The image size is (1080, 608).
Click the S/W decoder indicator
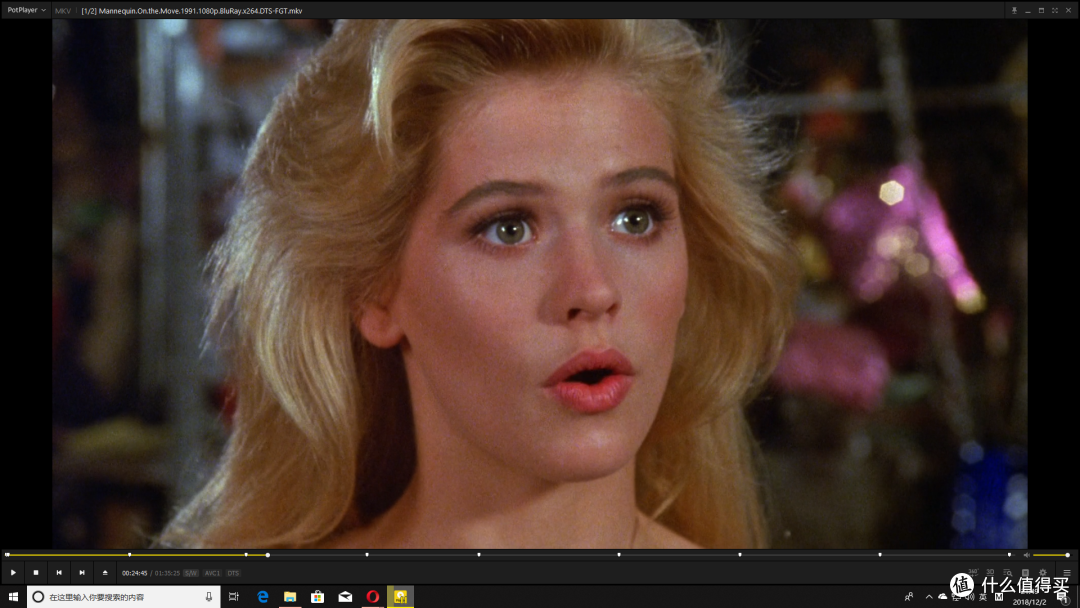190,572
